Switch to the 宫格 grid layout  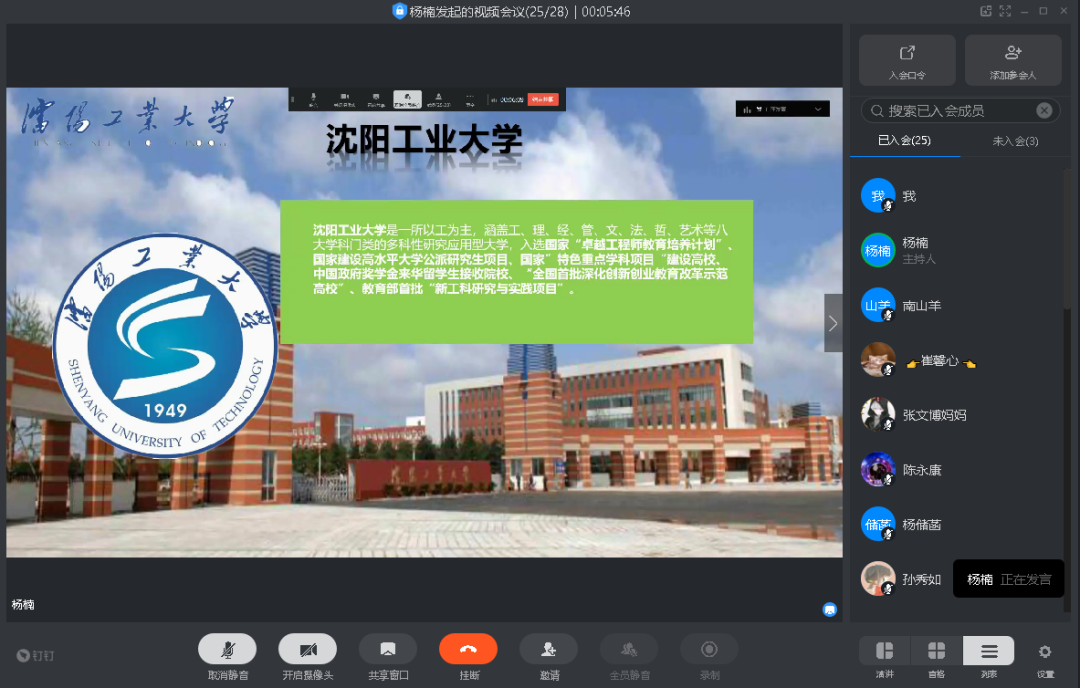pos(937,651)
